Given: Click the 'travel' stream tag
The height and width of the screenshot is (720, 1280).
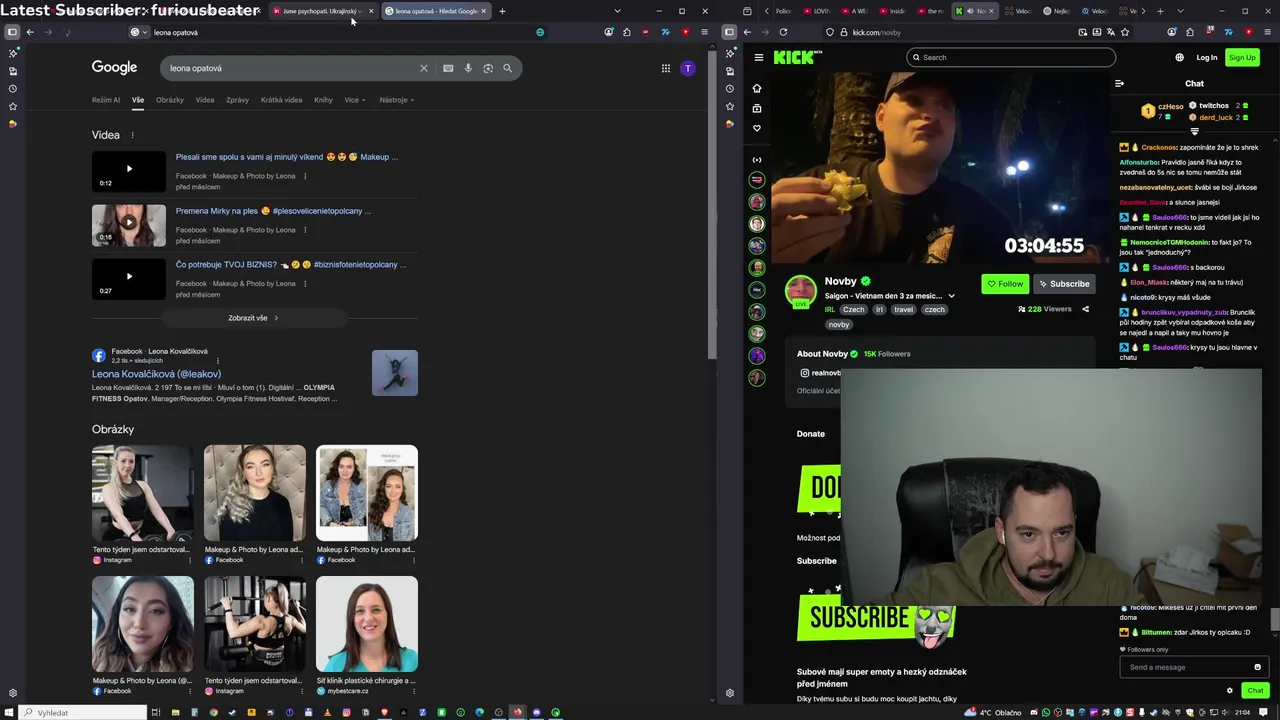Looking at the screenshot, I should pyautogui.click(x=904, y=310).
